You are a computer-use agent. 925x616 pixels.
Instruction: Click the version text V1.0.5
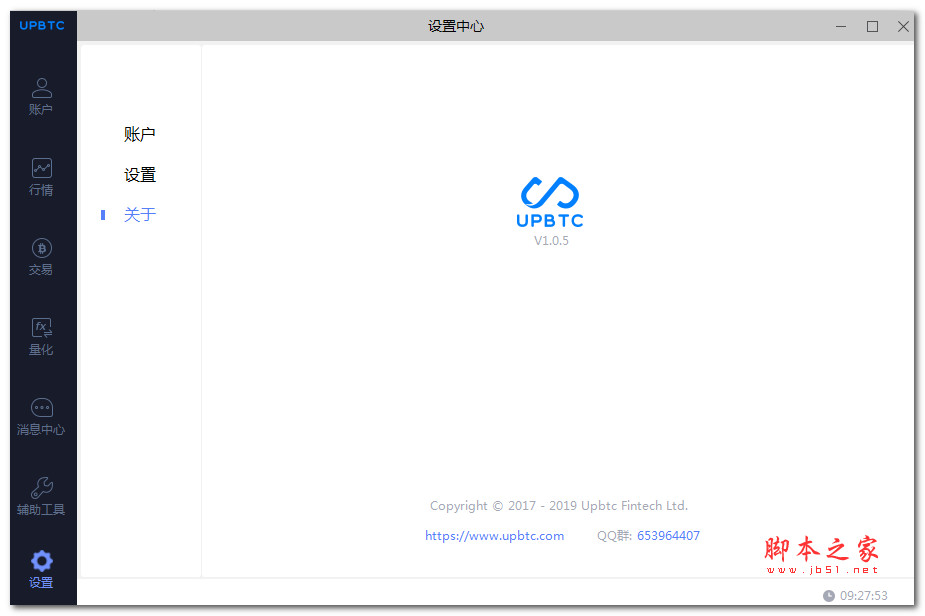click(x=551, y=241)
